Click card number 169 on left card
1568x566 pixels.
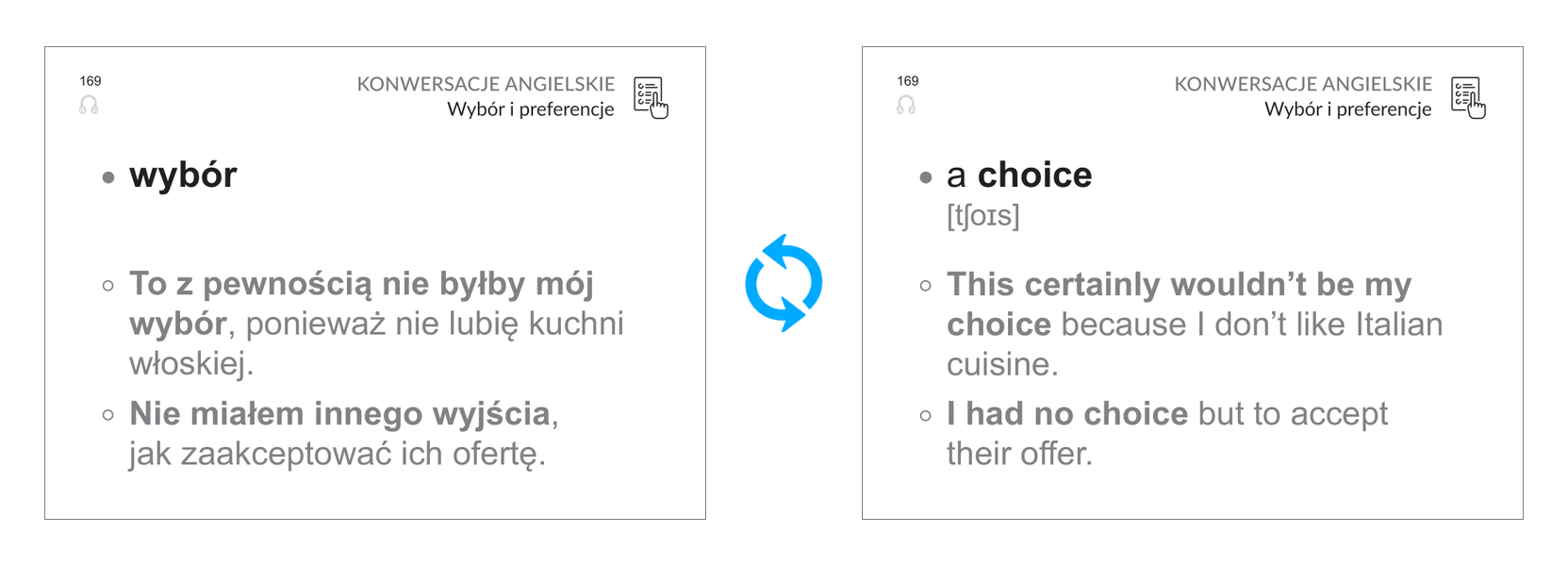[91, 81]
